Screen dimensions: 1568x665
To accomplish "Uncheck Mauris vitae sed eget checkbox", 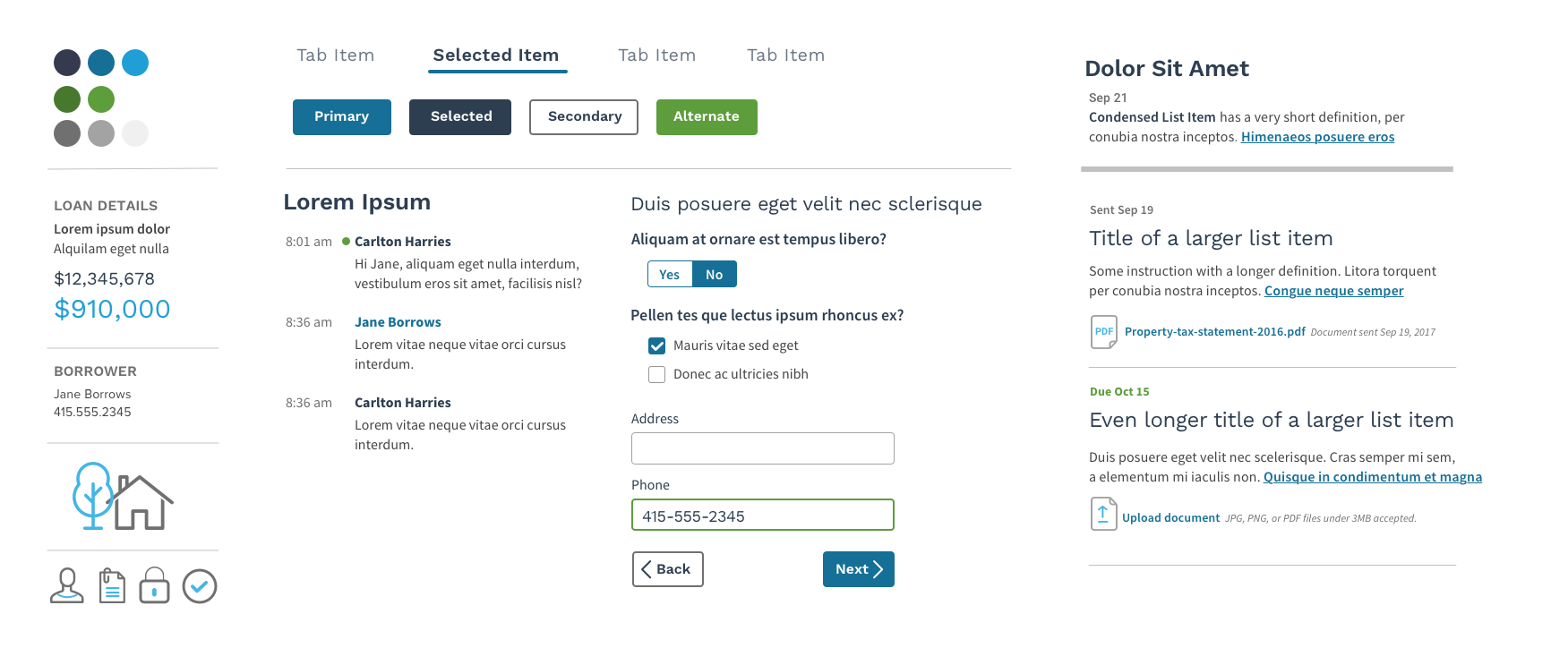I will pos(657,345).
